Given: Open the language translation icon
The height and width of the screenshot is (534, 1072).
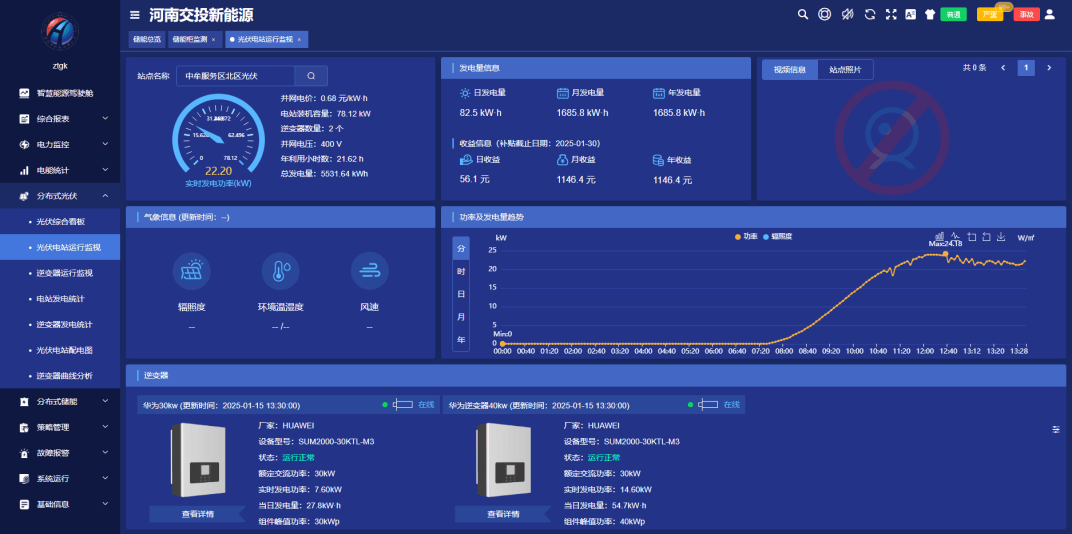Looking at the screenshot, I should [x=910, y=14].
